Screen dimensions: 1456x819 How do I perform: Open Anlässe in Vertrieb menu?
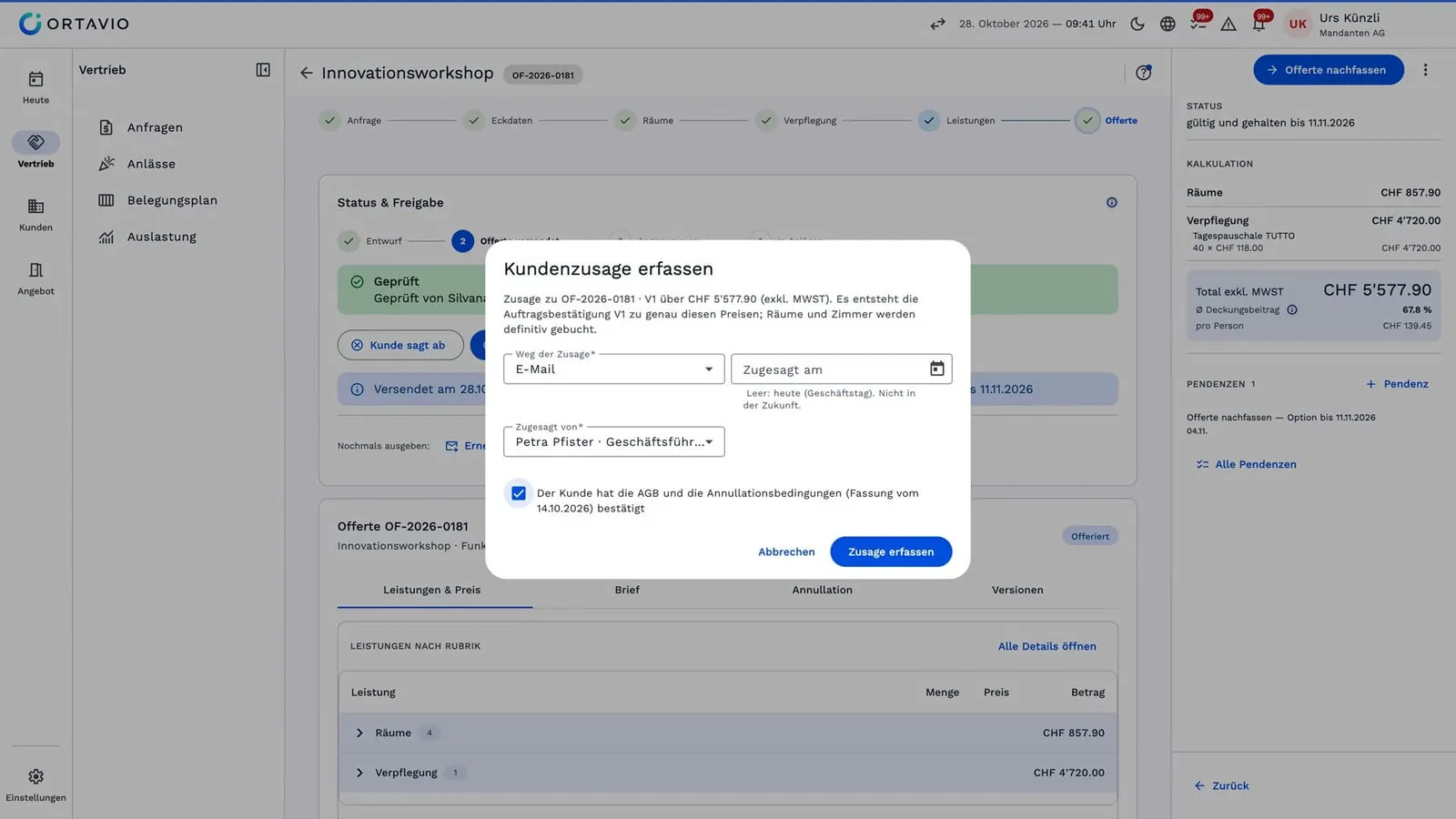(151, 164)
